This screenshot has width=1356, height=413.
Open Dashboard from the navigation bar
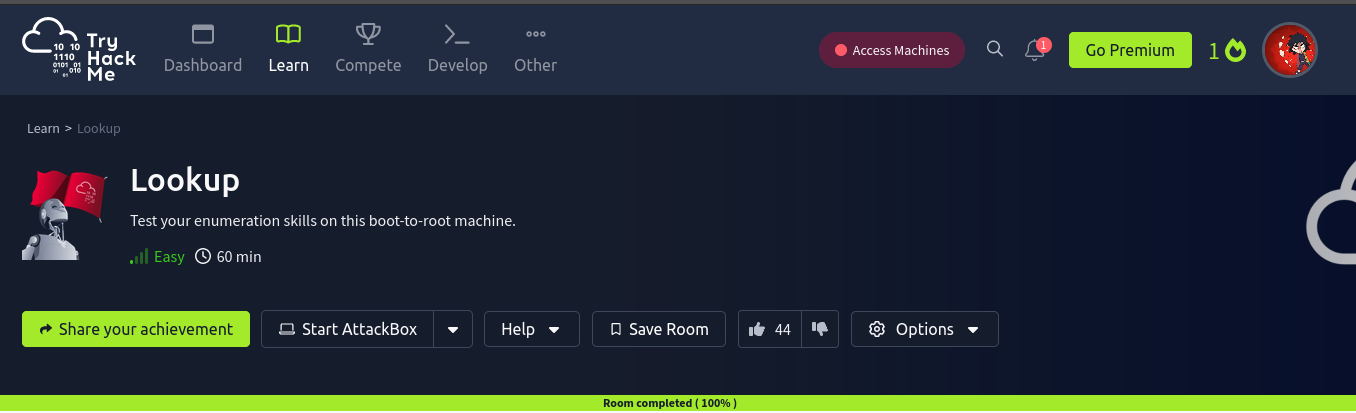click(203, 49)
